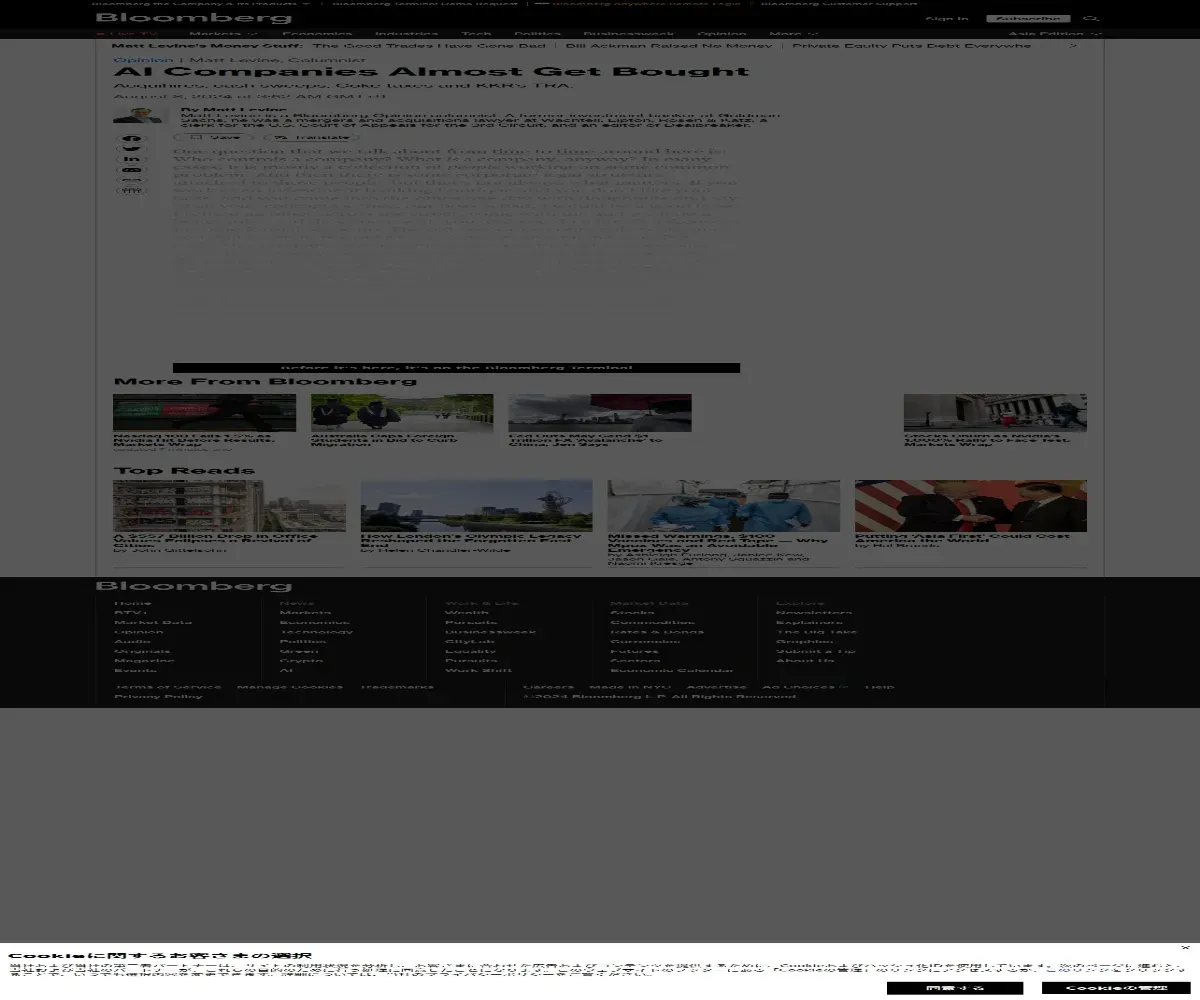Click footer Trademarks link
The height and width of the screenshot is (1000, 1200).
coord(397,687)
